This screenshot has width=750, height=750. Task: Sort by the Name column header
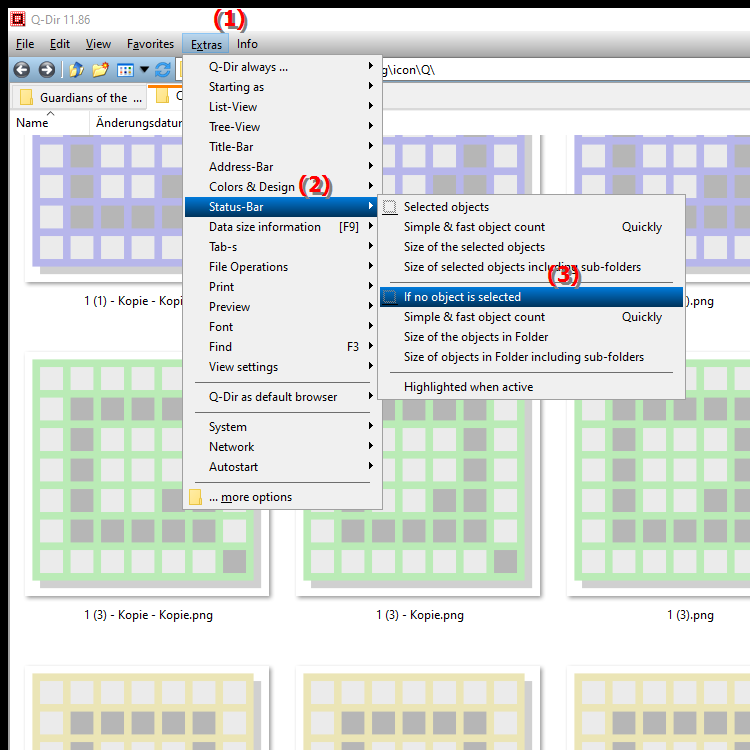50,123
